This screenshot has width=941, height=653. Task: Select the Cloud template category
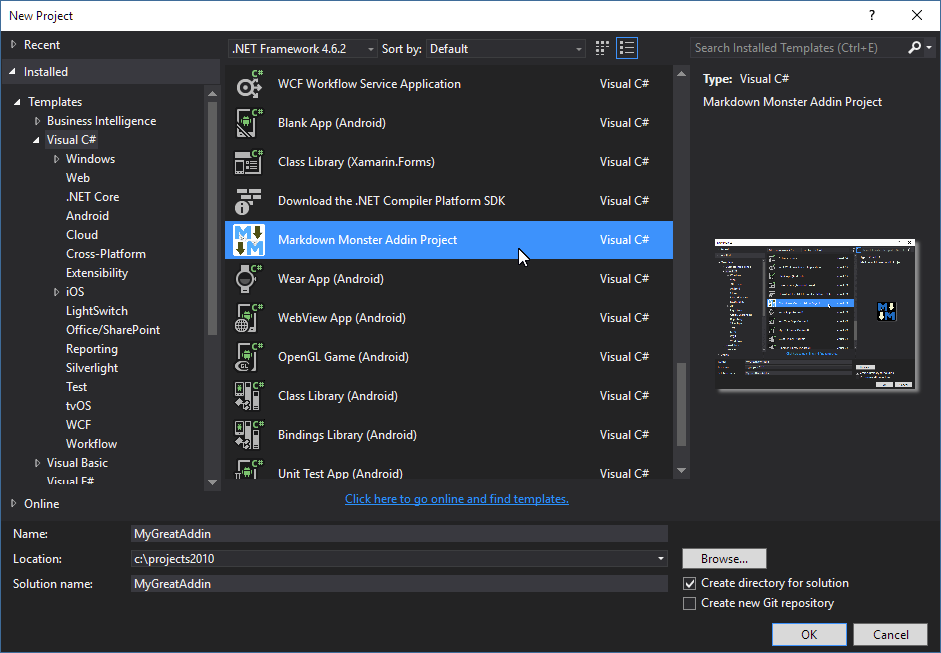(x=82, y=235)
